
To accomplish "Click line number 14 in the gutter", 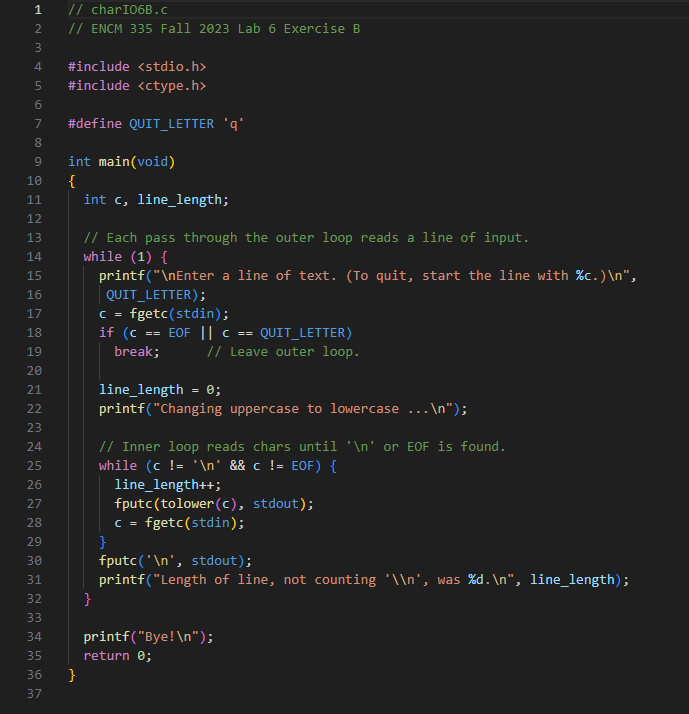I will point(34,257).
